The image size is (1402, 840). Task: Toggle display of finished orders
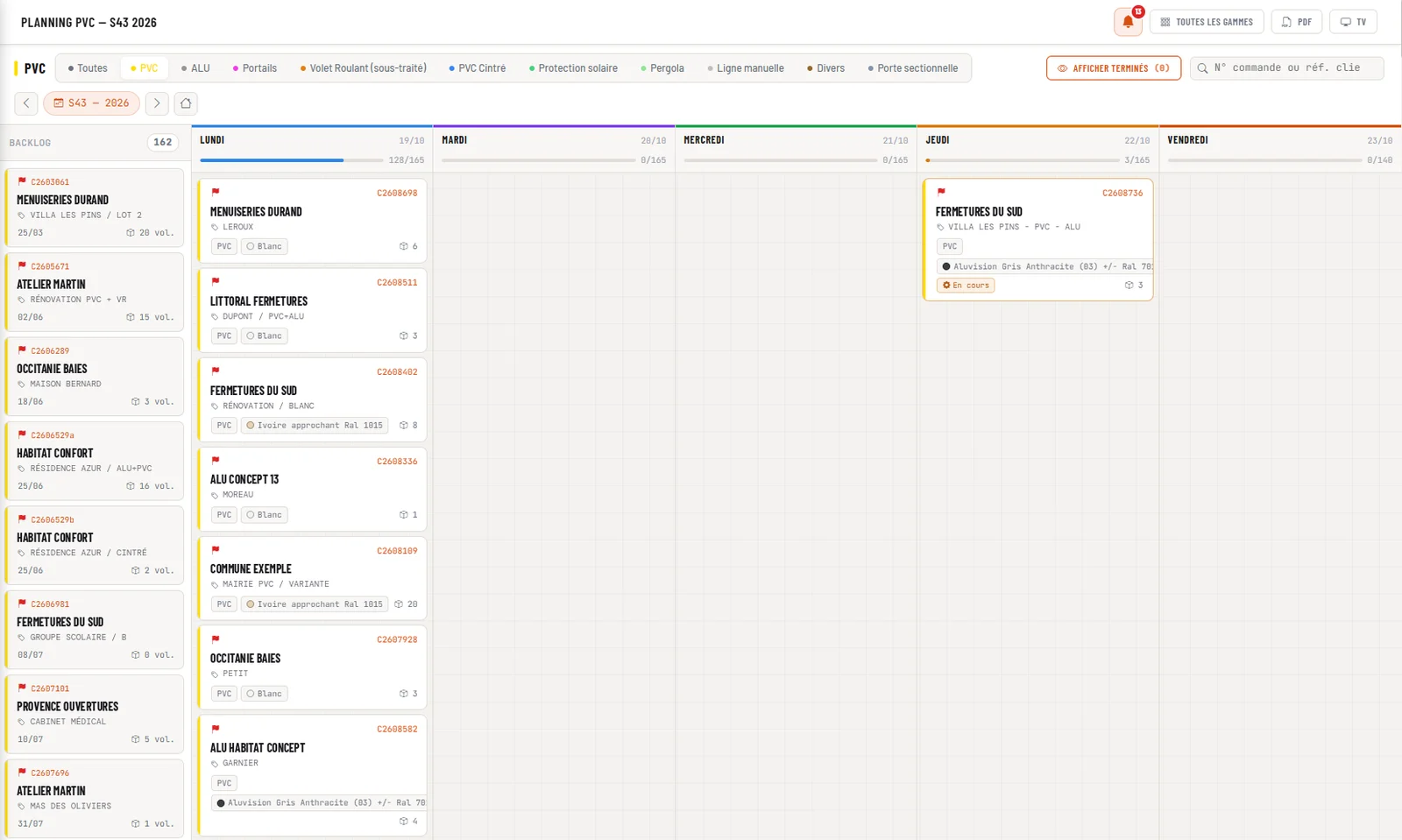tap(1114, 68)
